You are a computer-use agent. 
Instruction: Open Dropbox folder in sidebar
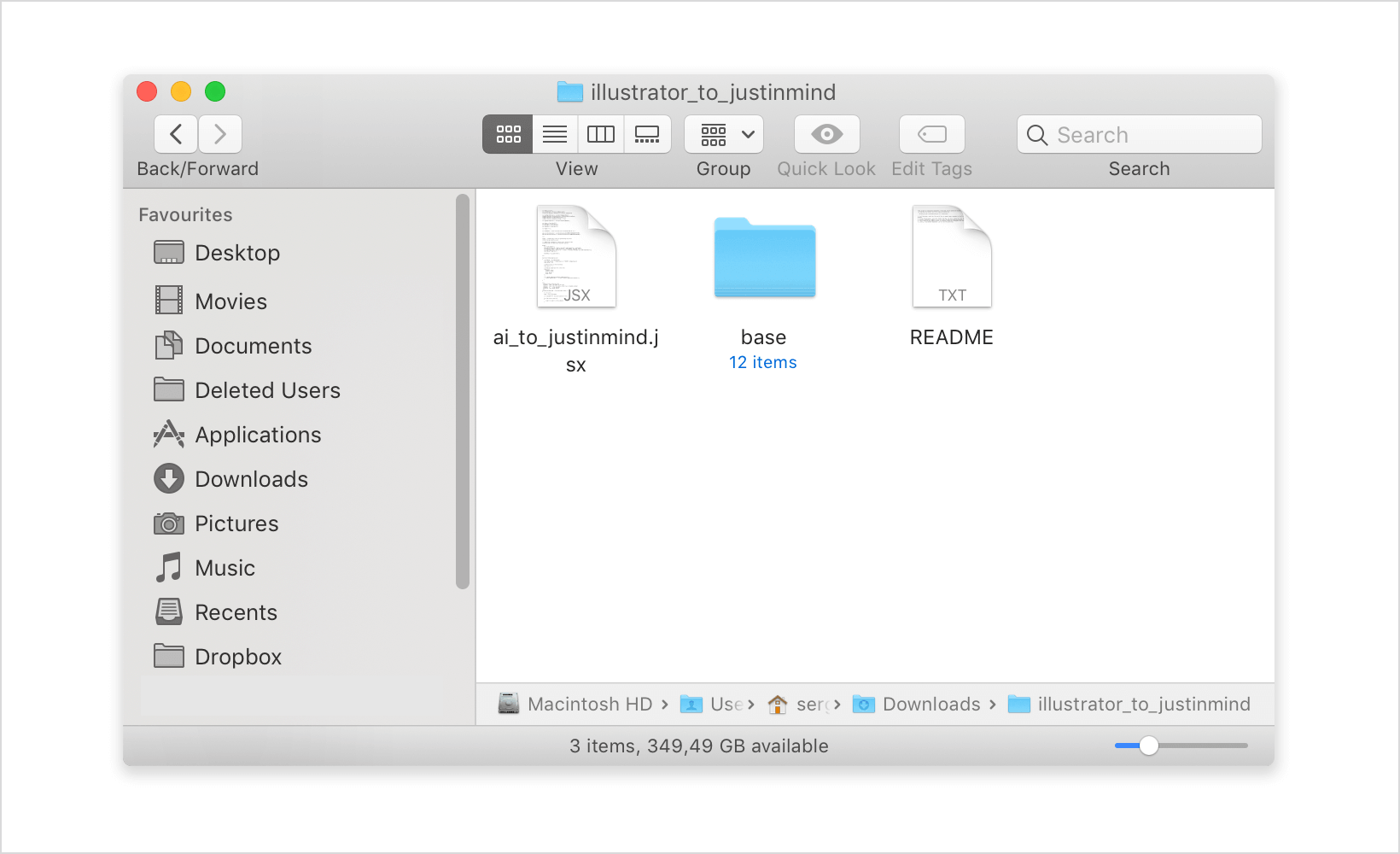237,657
